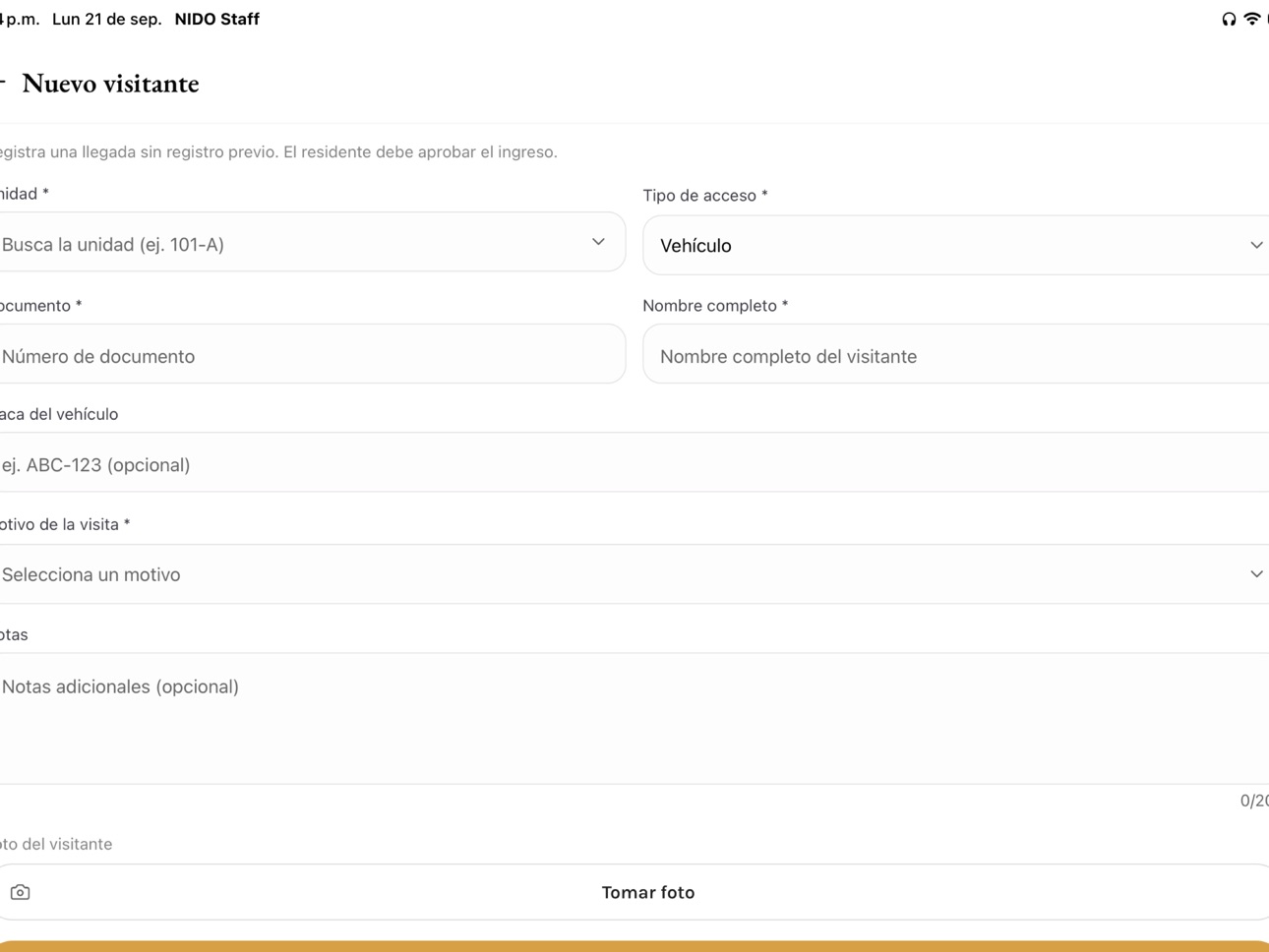
Task: Expand the Selecciona un motivo dropdown
Action: click(x=634, y=574)
